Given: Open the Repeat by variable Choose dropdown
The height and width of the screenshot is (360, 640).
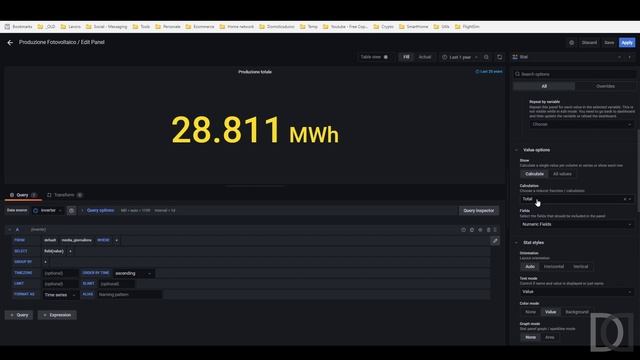Looking at the screenshot, I should pos(581,124).
